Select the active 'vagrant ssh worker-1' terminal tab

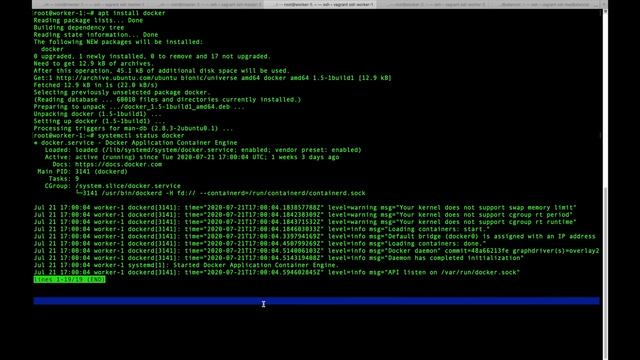320,4
